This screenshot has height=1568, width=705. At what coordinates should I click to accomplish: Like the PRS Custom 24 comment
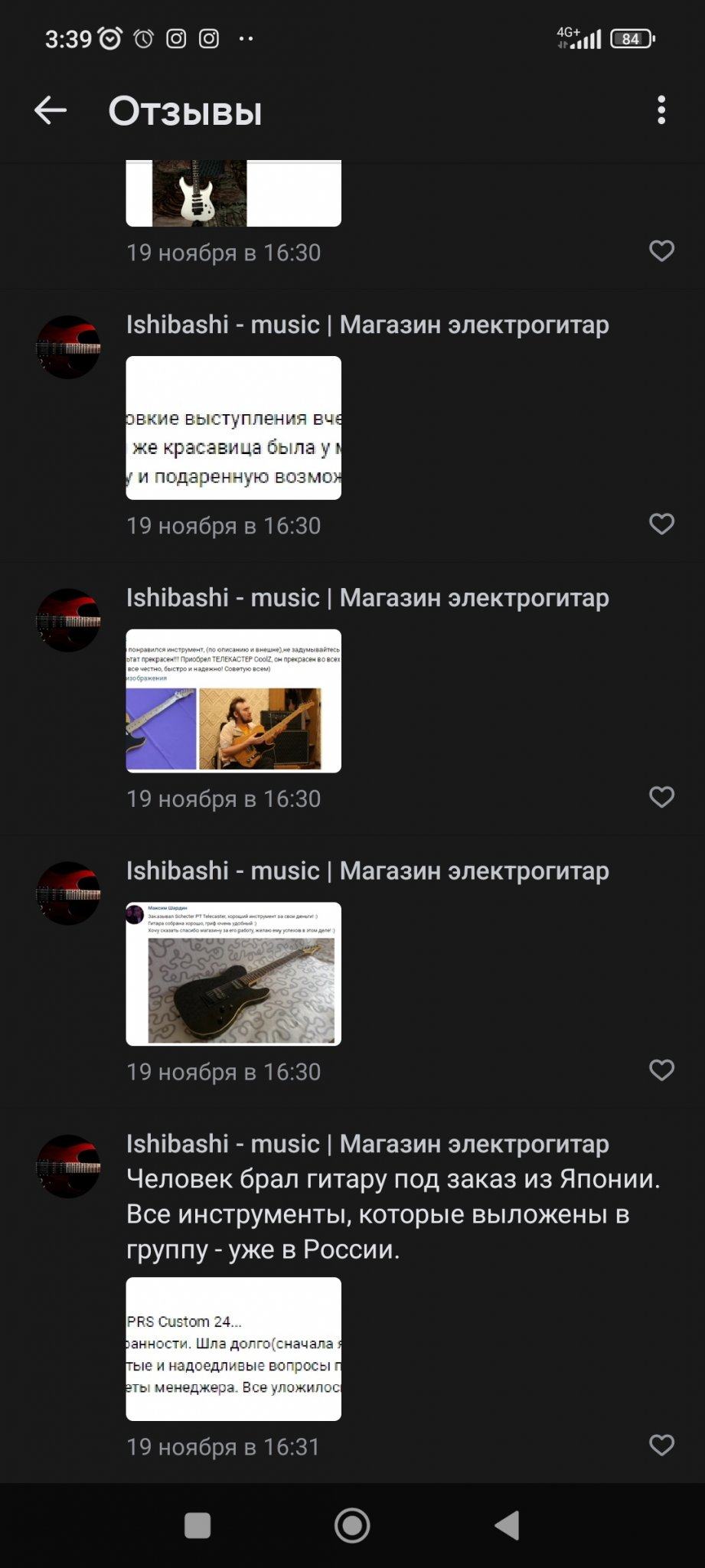661,1445
